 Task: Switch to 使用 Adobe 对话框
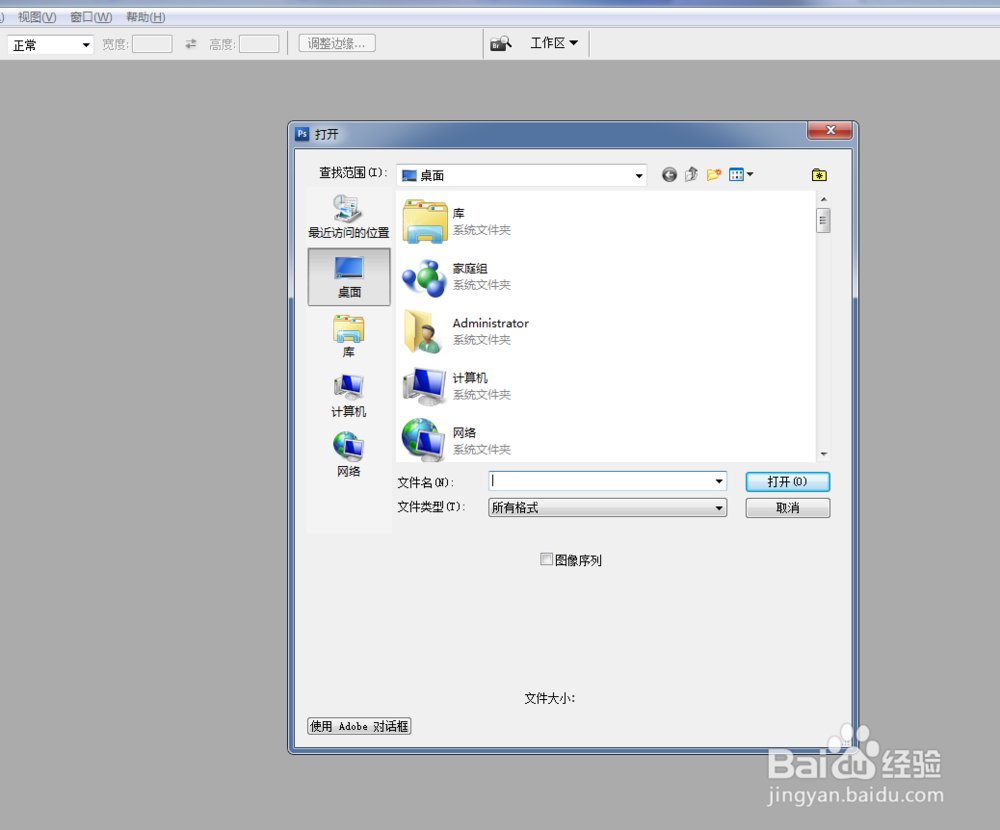coord(358,726)
